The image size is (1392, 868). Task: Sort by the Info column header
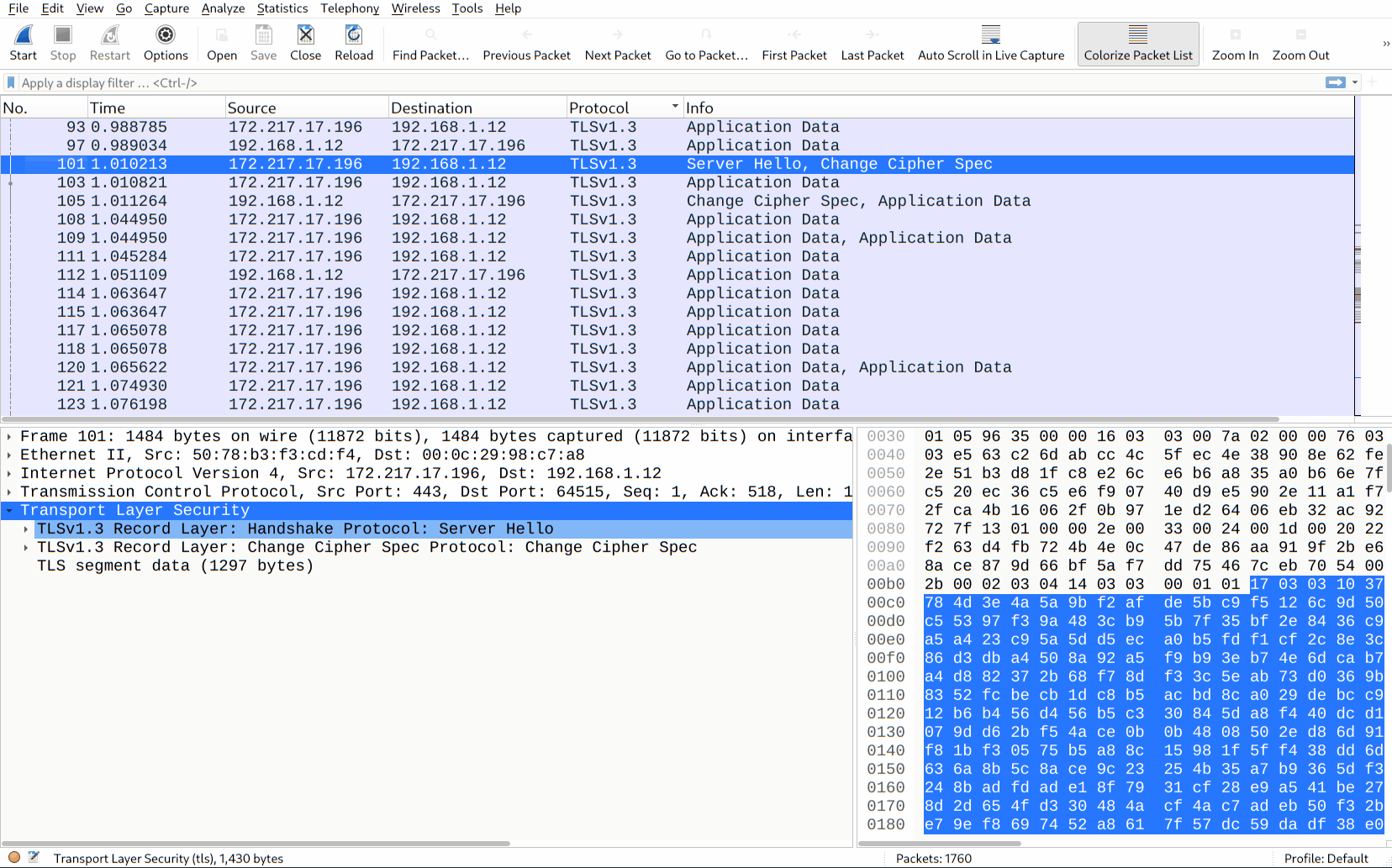[1019, 108]
